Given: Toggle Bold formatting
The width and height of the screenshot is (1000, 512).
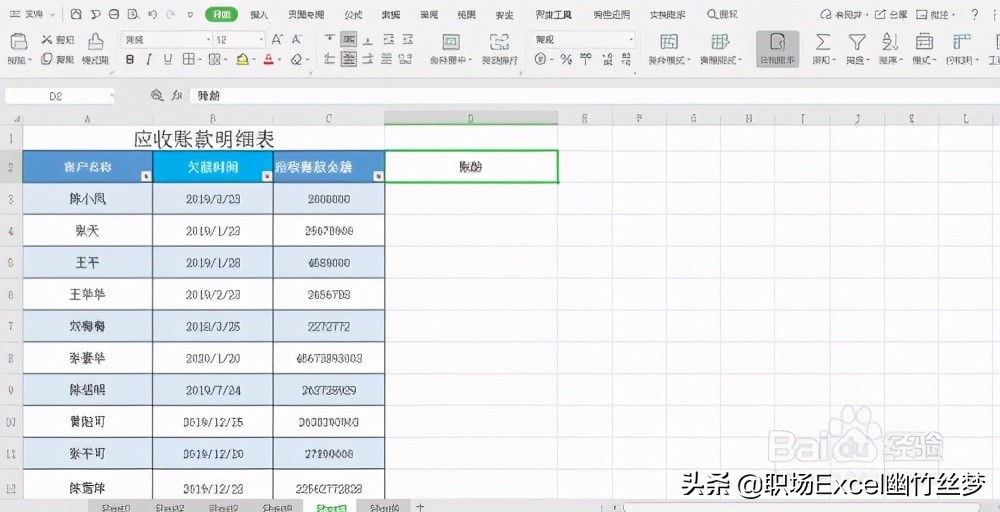Looking at the screenshot, I should [x=130, y=59].
